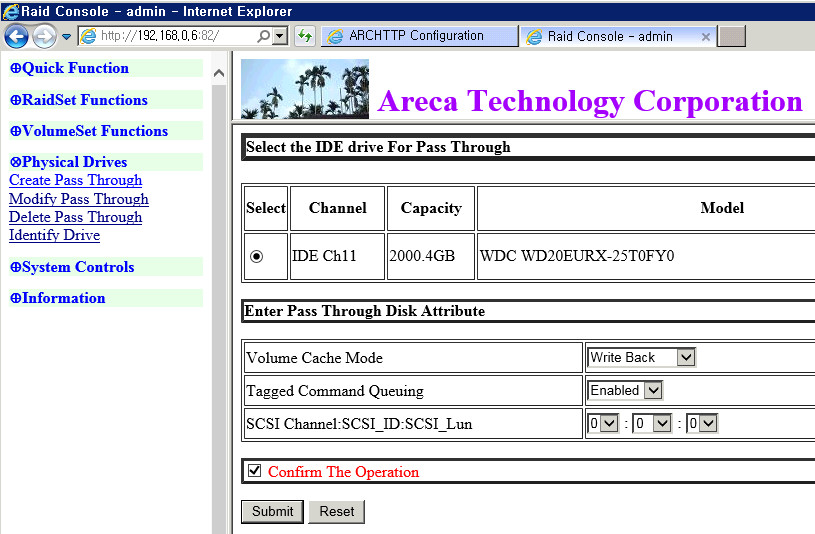Click the Volume Cache Mode label
Viewport: 815px width, 534px height.
tap(314, 358)
